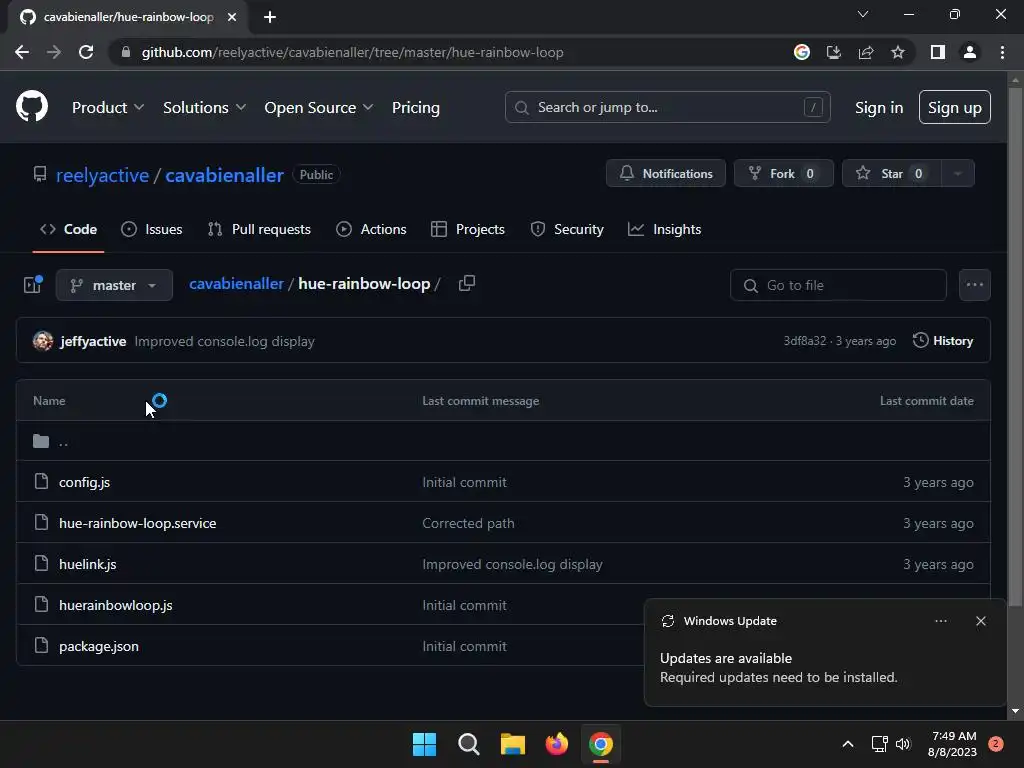This screenshot has width=1024, height=768.
Task: Click jeffyactive avatar image
Action: coord(43,341)
